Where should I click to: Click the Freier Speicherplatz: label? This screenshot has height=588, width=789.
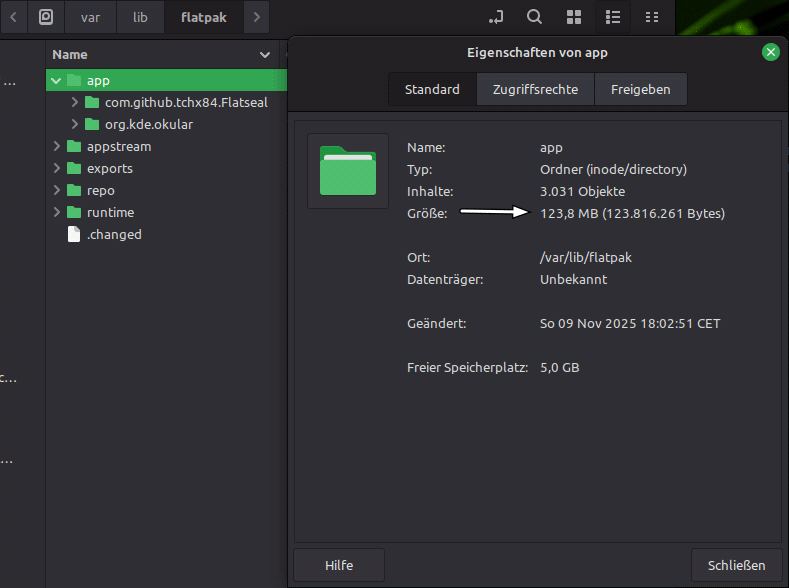(x=467, y=368)
